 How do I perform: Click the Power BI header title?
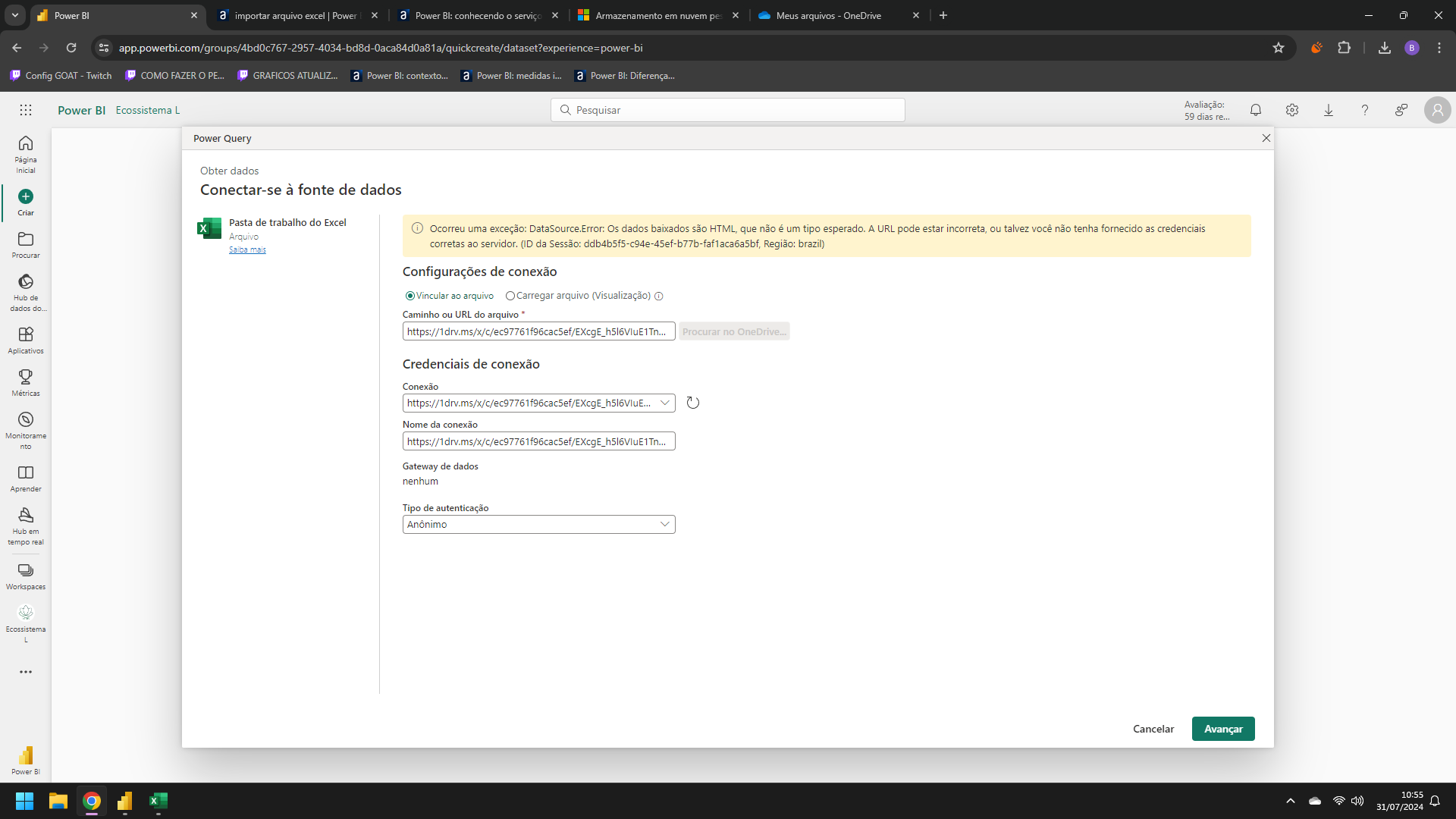click(x=81, y=110)
